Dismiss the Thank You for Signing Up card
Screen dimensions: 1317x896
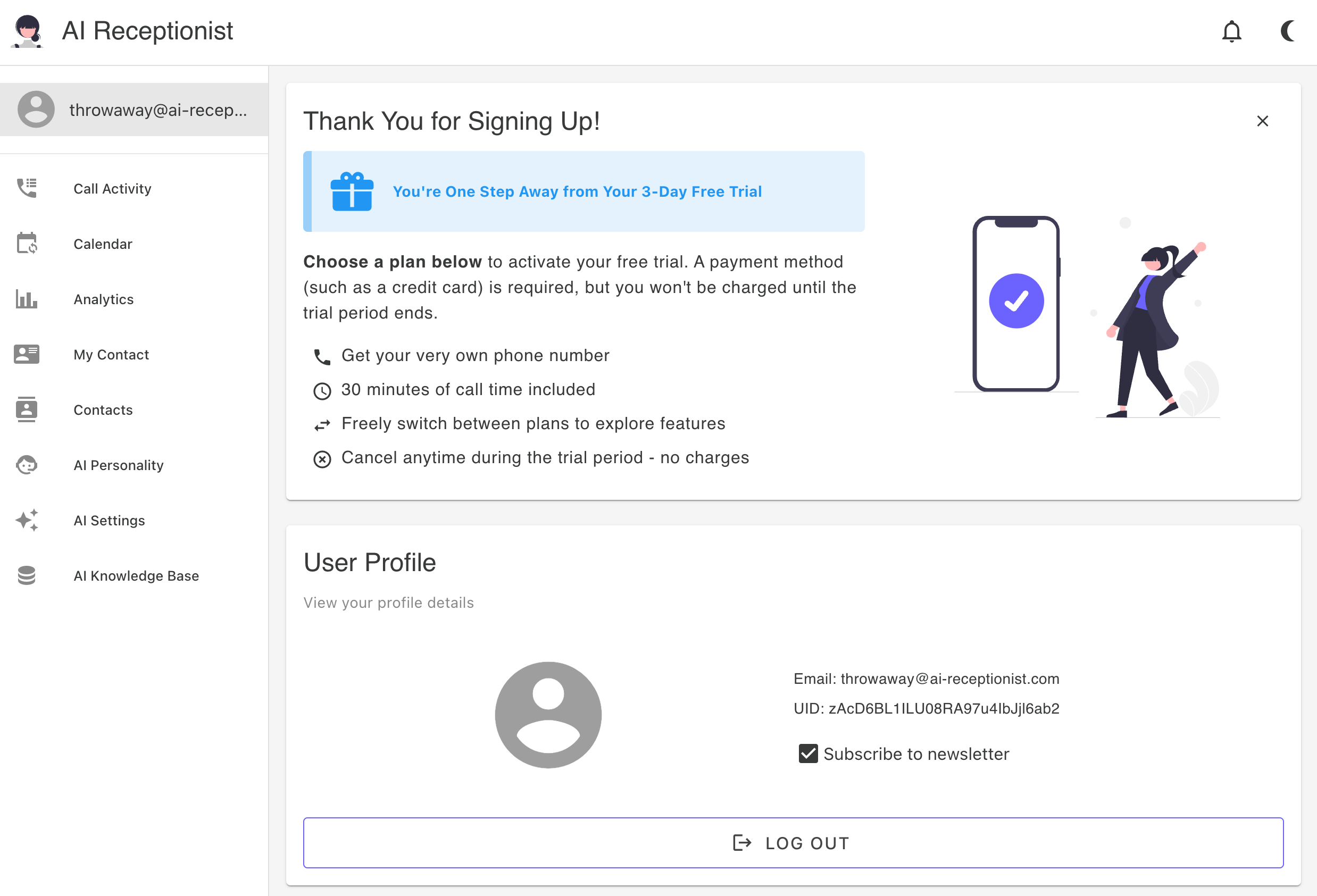(1263, 121)
